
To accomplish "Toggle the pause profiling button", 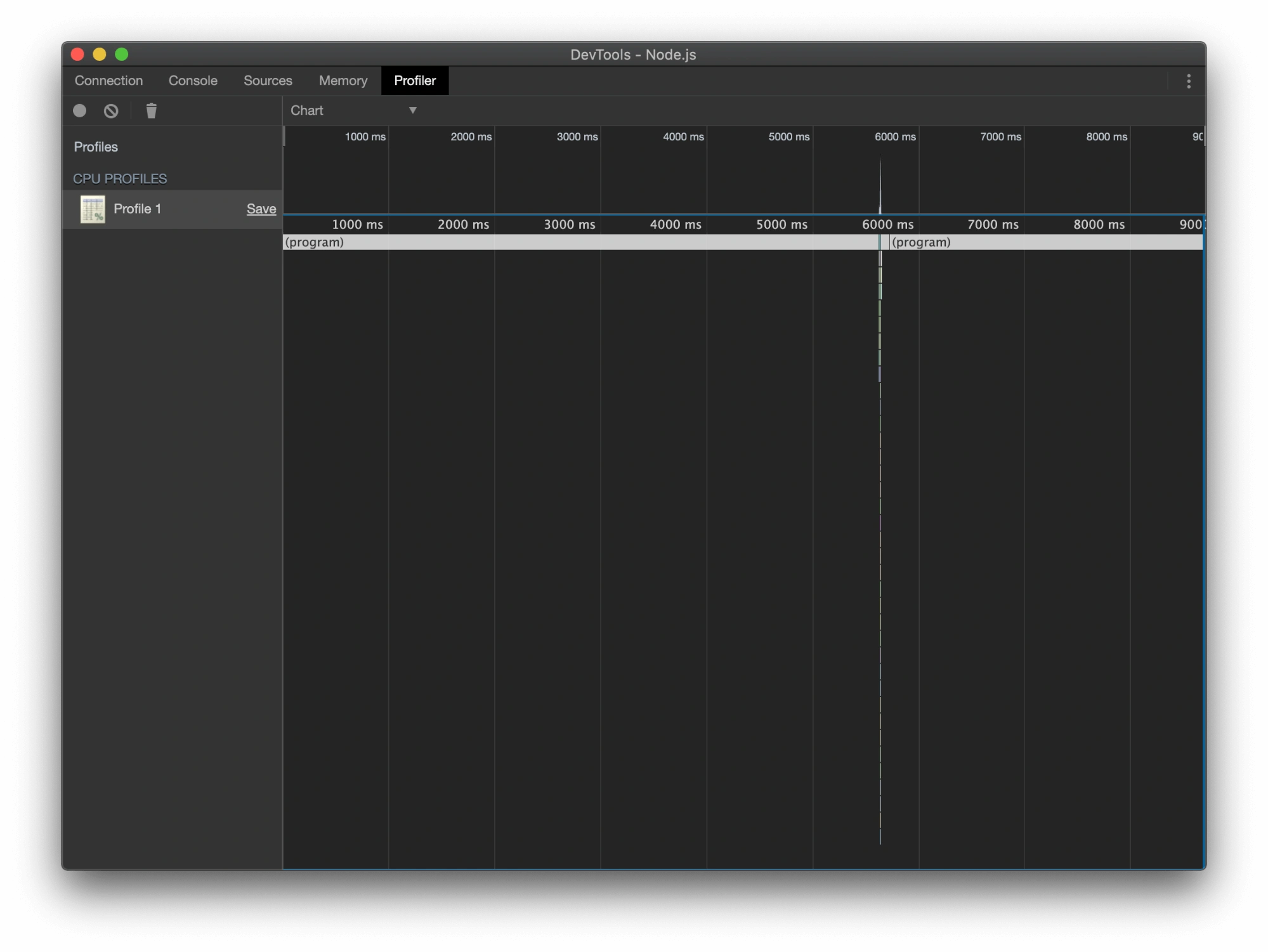I will coord(111,110).
